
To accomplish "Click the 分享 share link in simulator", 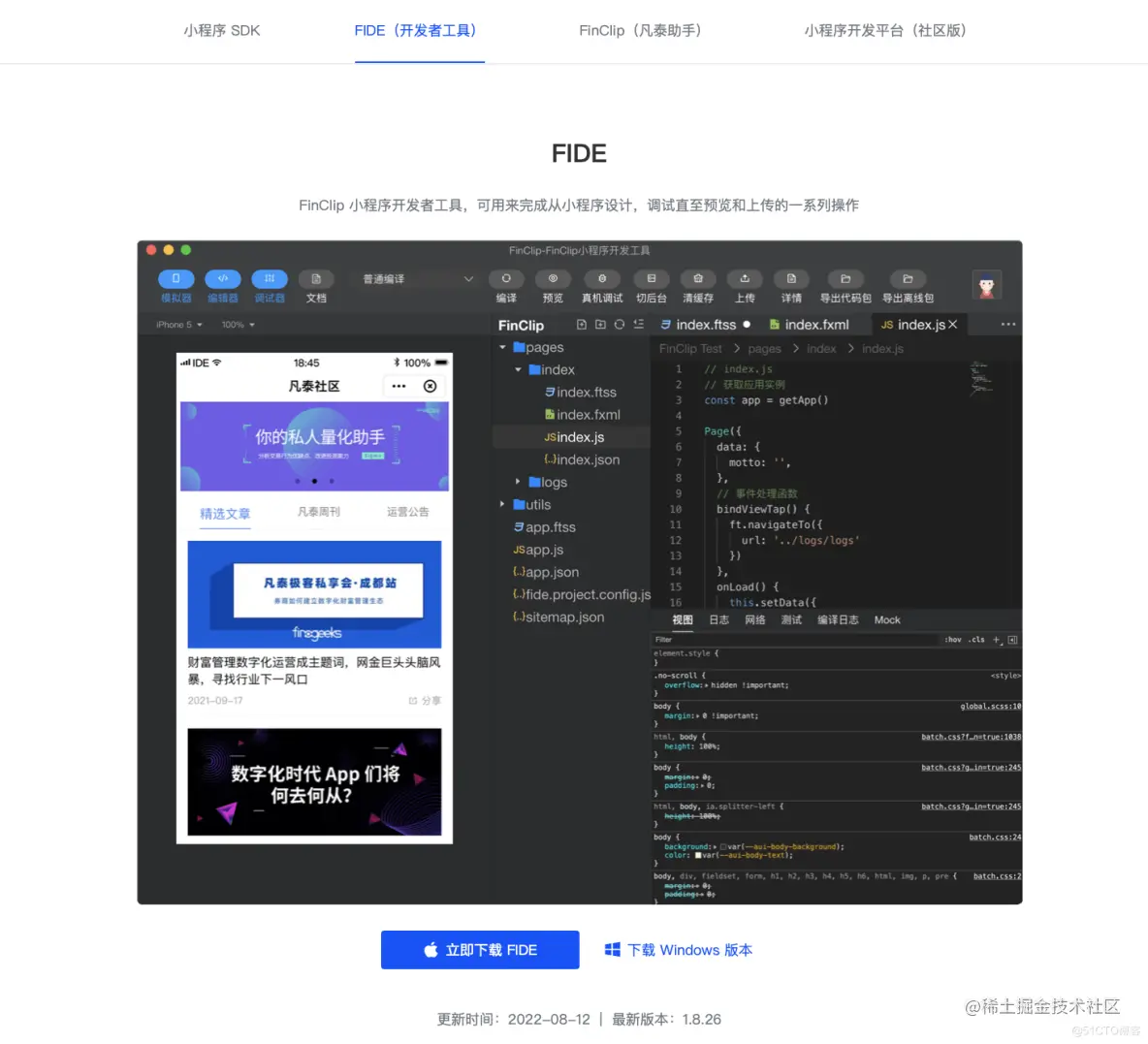I will (425, 701).
